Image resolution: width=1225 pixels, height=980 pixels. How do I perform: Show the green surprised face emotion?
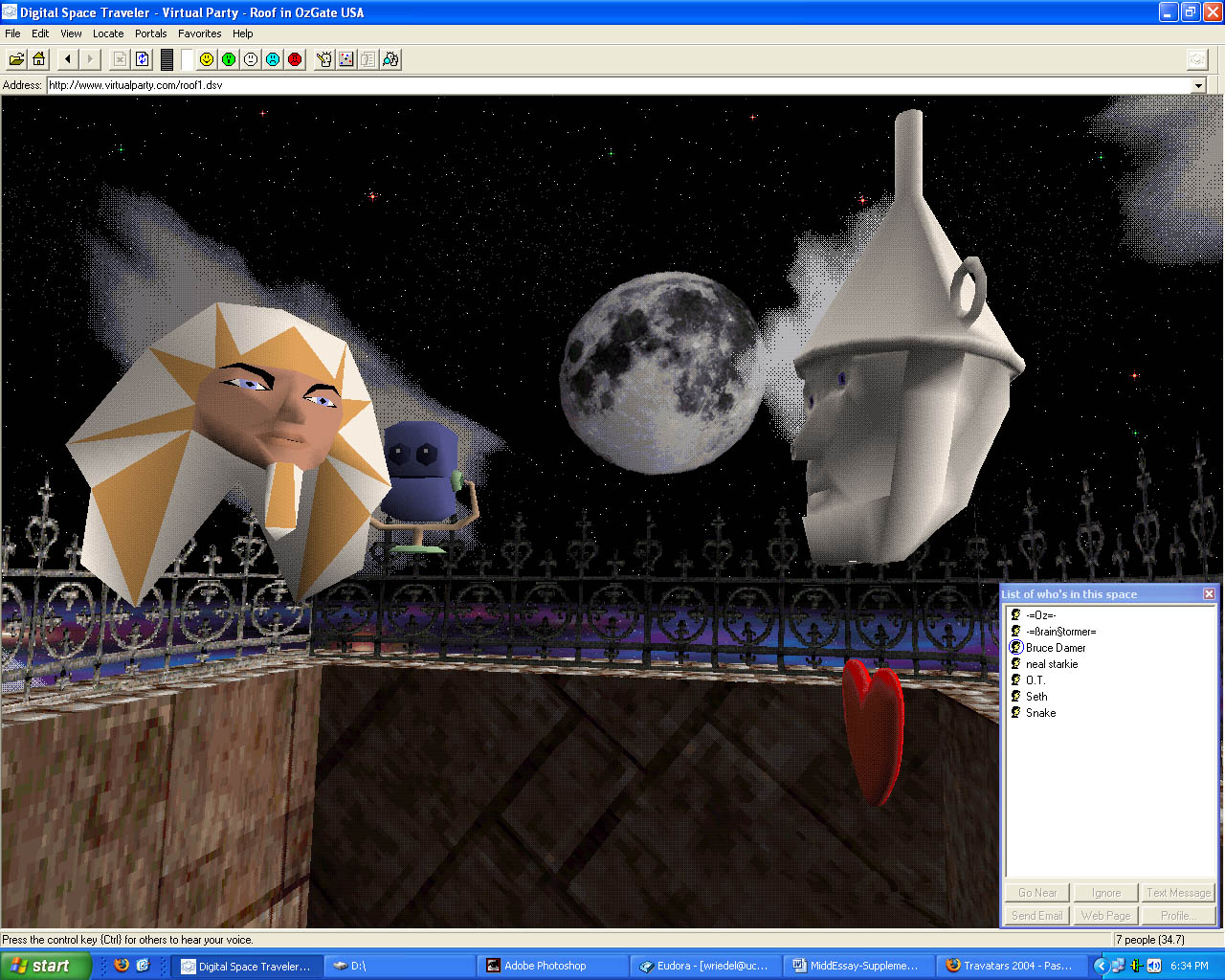[229, 59]
